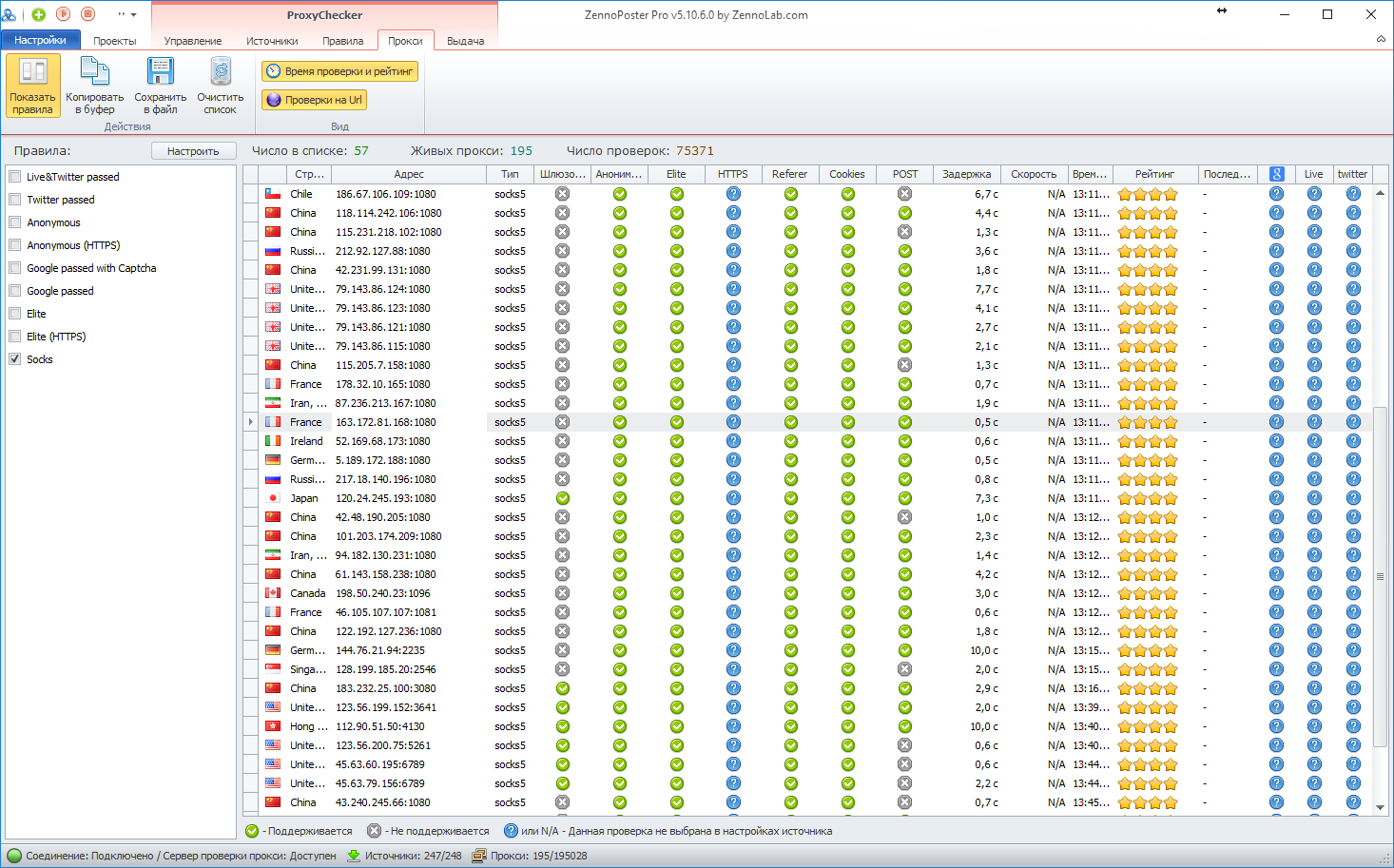The image size is (1394, 868).
Task: Toggle Показать правила rules panel
Action: click(x=33, y=85)
